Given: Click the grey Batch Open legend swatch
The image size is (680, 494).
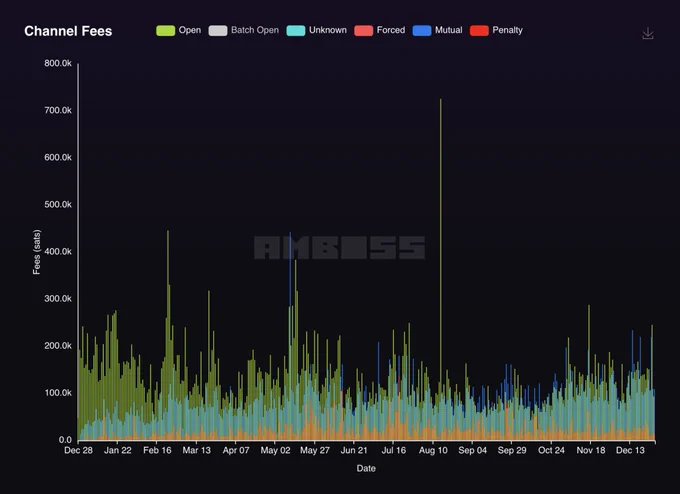Looking at the screenshot, I should click(x=217, y=30).
